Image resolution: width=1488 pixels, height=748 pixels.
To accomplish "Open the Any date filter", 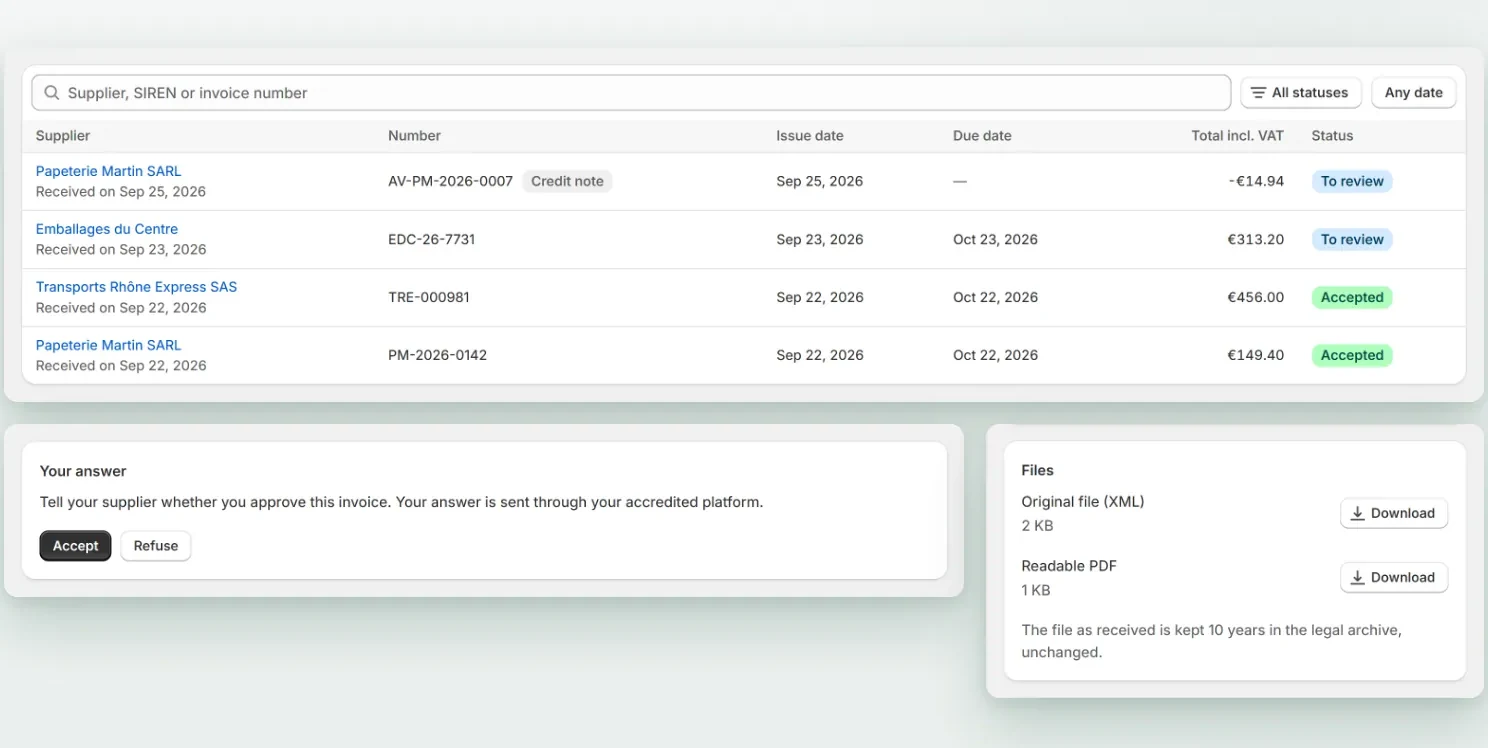I will [x=1414, y=93].
